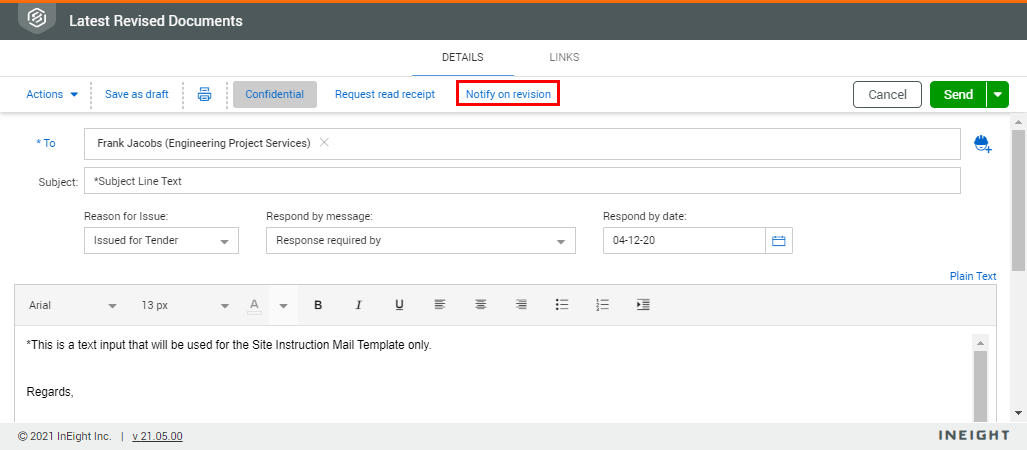Toggle the Confidential option
The image size is (1027, 450).
[x=275, y=94]
